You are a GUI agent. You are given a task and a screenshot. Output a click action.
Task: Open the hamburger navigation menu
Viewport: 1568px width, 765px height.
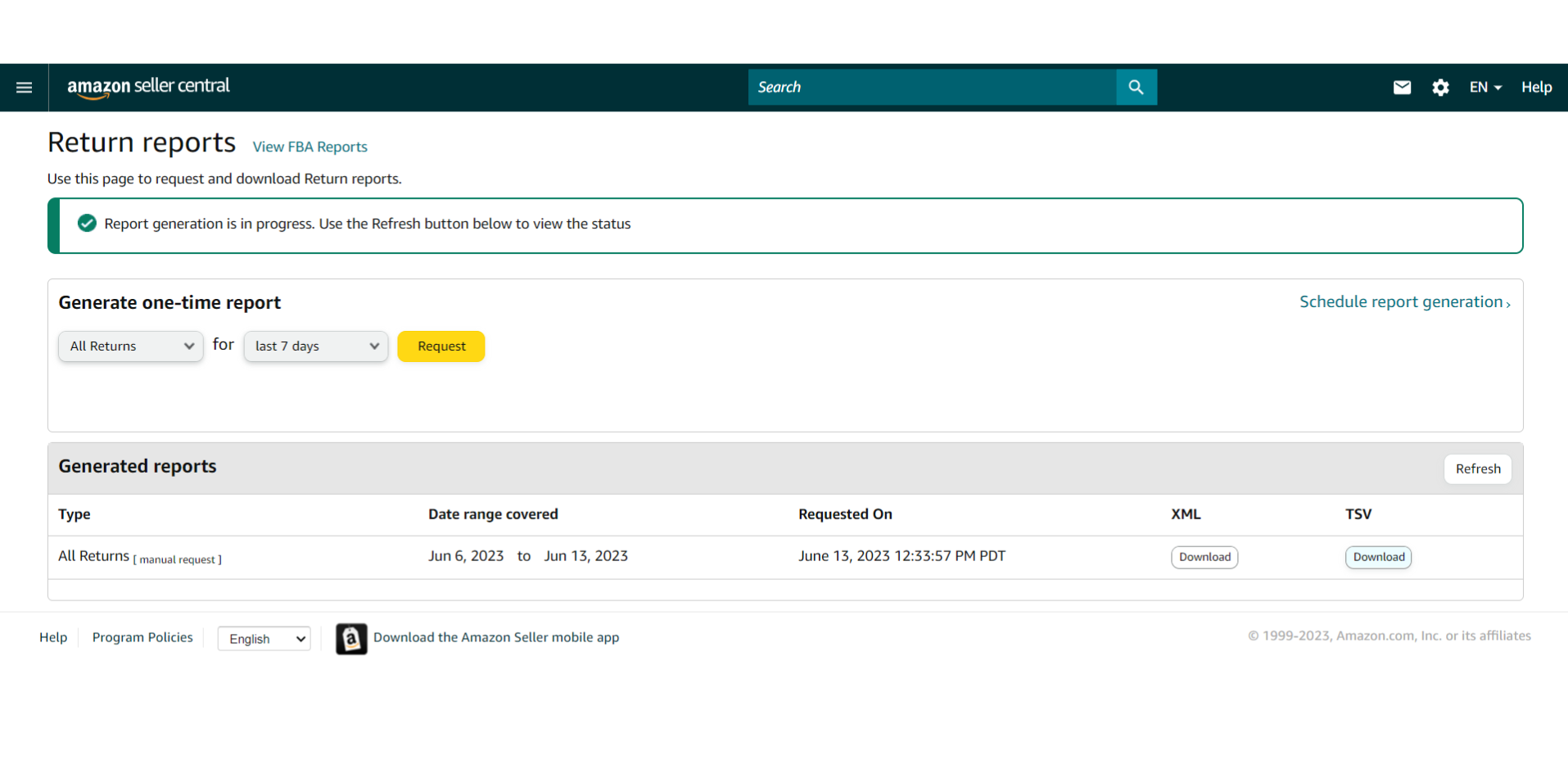(x=25, y=88)
